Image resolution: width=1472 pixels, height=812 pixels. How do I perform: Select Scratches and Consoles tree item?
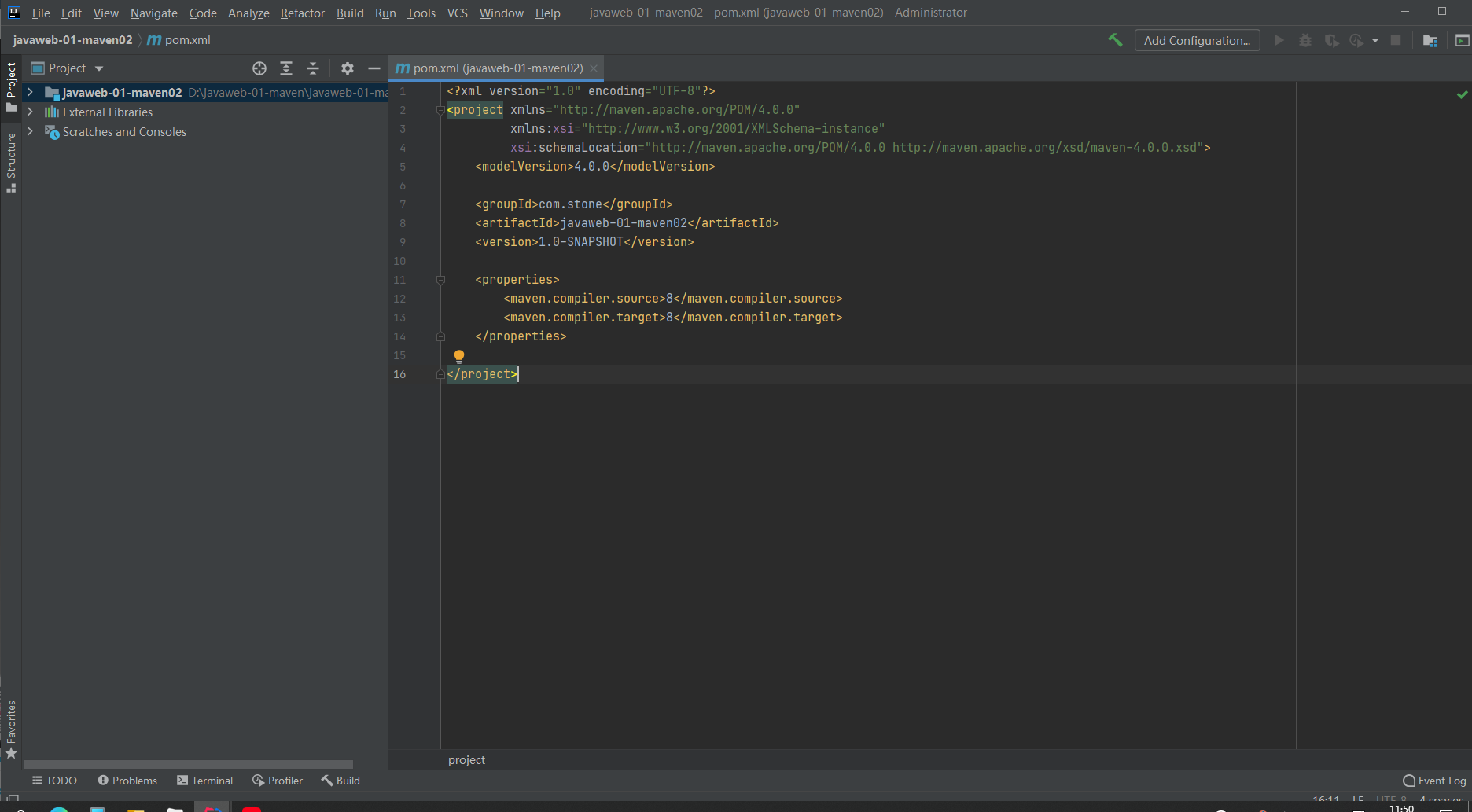click(x=124, y=131)
